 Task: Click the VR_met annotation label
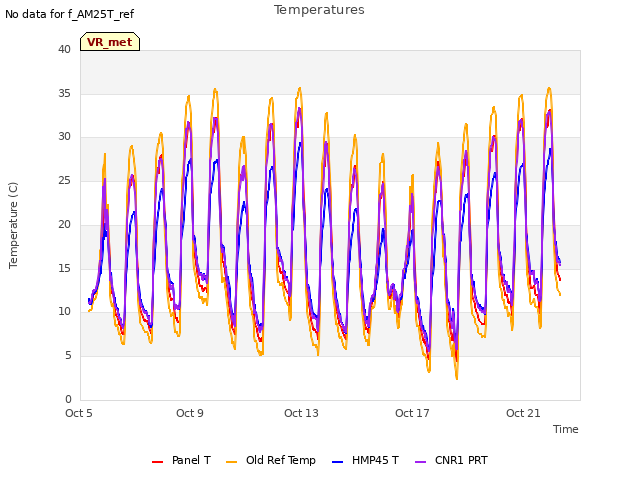[110, 42]
